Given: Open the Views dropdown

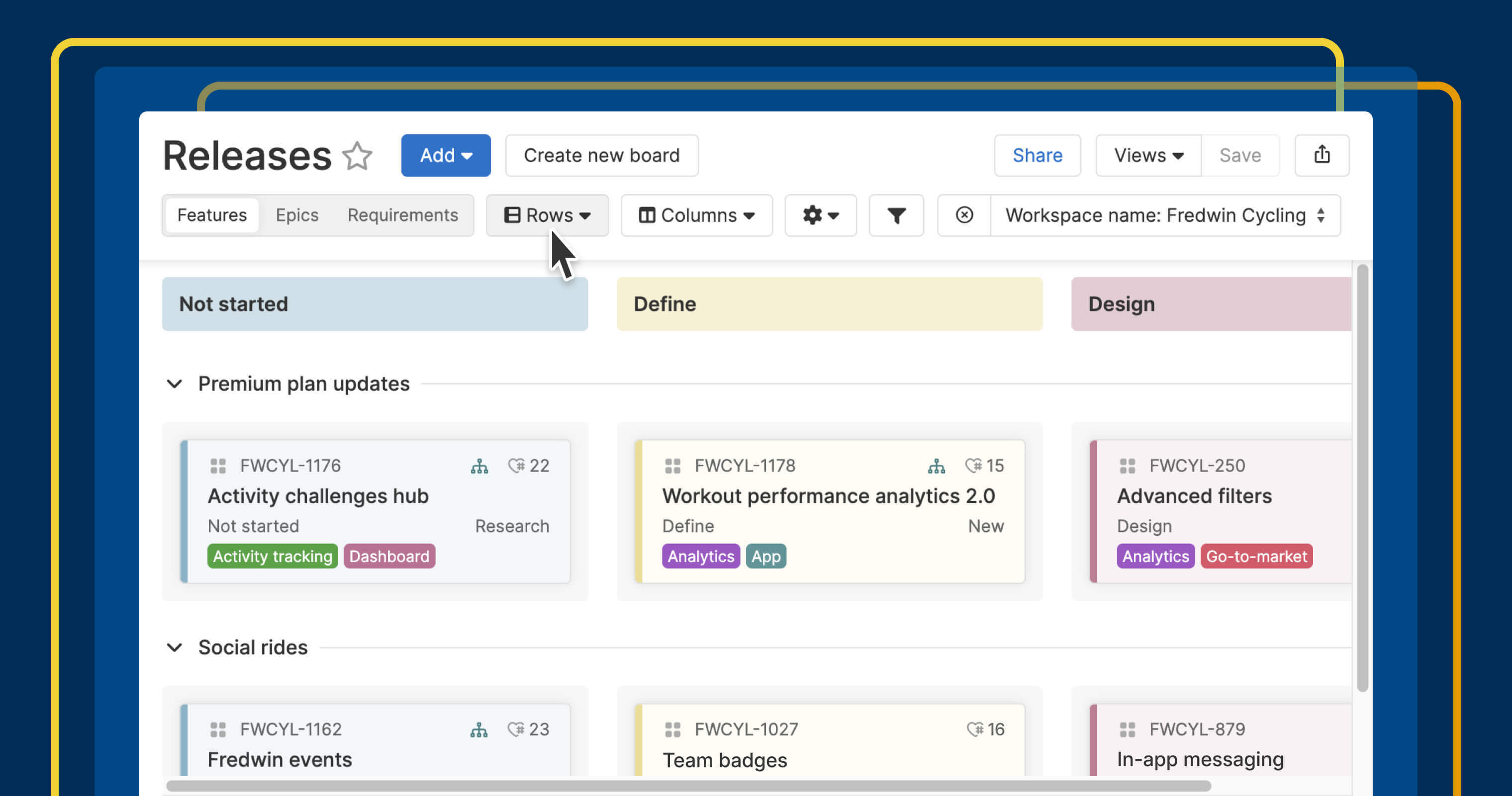Looking at the screenshot, I should click(1148, 156).
